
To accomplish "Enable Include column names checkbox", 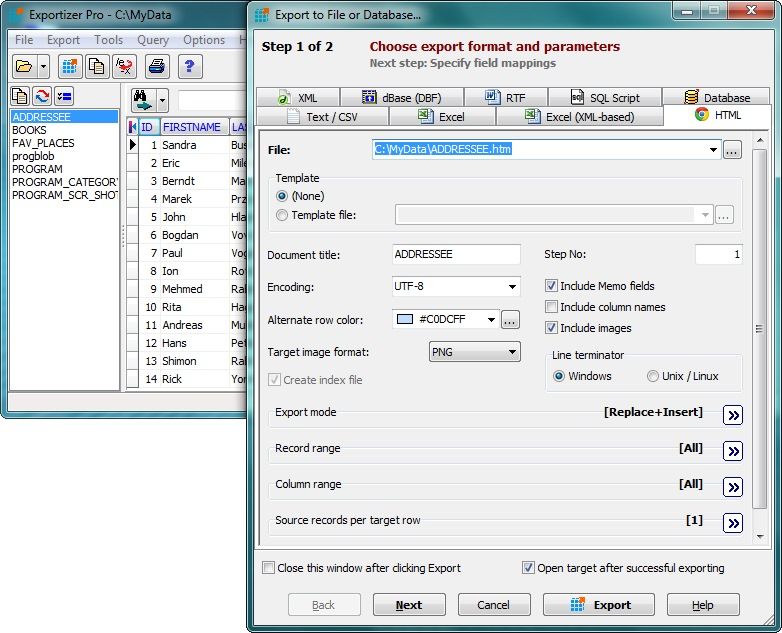I will (x=551, y=307).
